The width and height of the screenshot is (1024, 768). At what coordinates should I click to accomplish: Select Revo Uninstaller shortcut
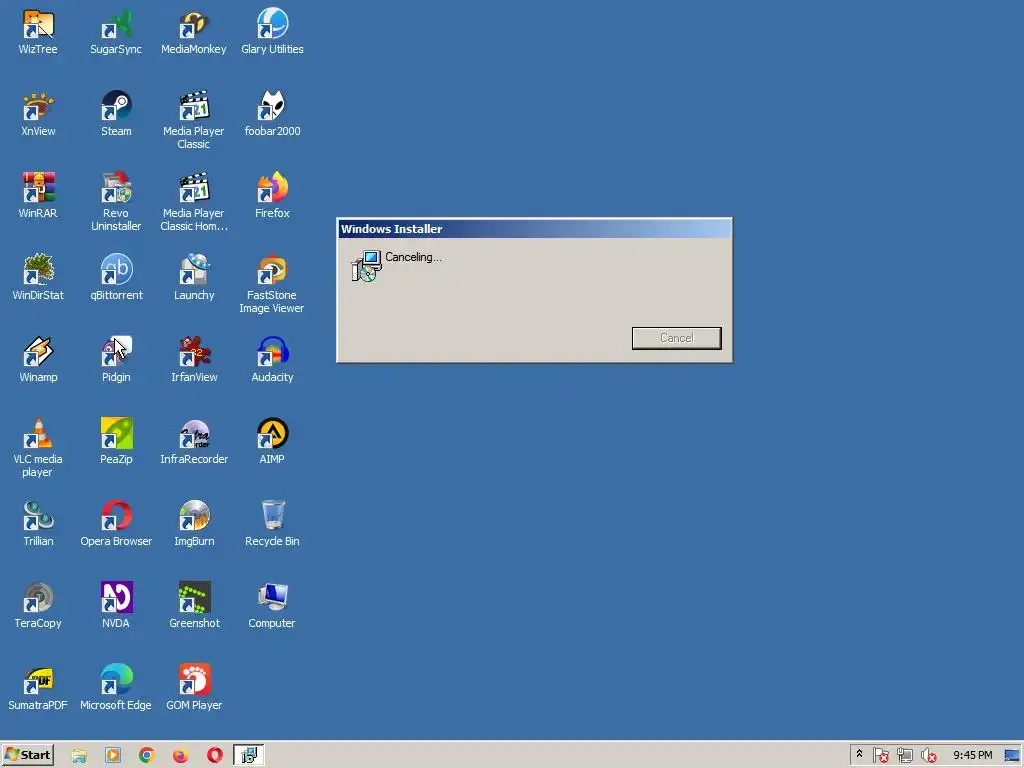coord(116,202)
